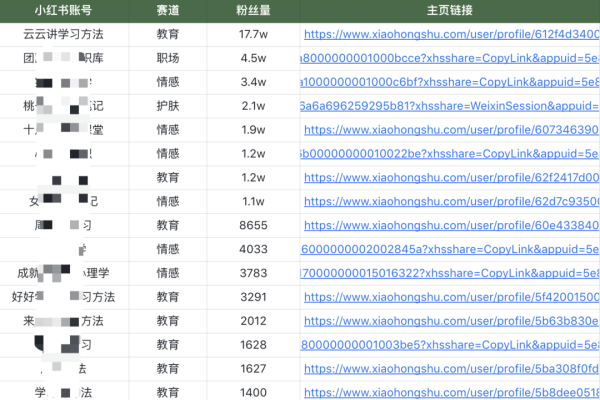
Task: Select the account cell in the 3783 row
Action: (x=64, y=273)
